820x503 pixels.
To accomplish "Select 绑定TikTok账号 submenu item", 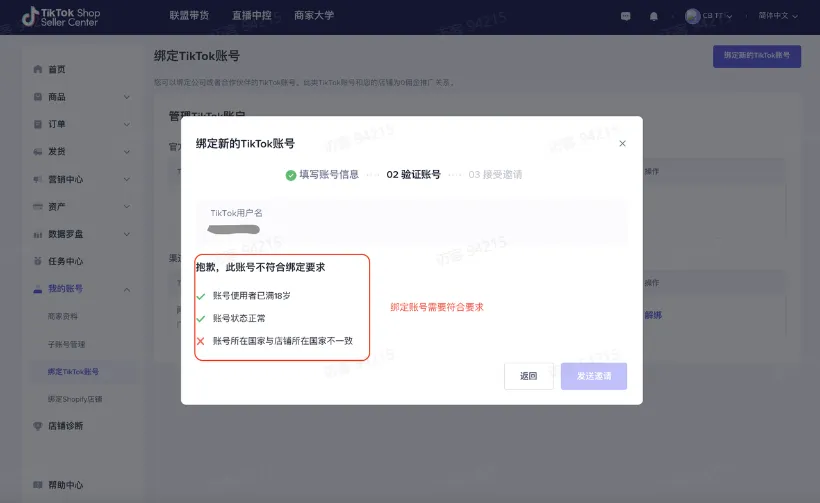I will tap(73, 372).
